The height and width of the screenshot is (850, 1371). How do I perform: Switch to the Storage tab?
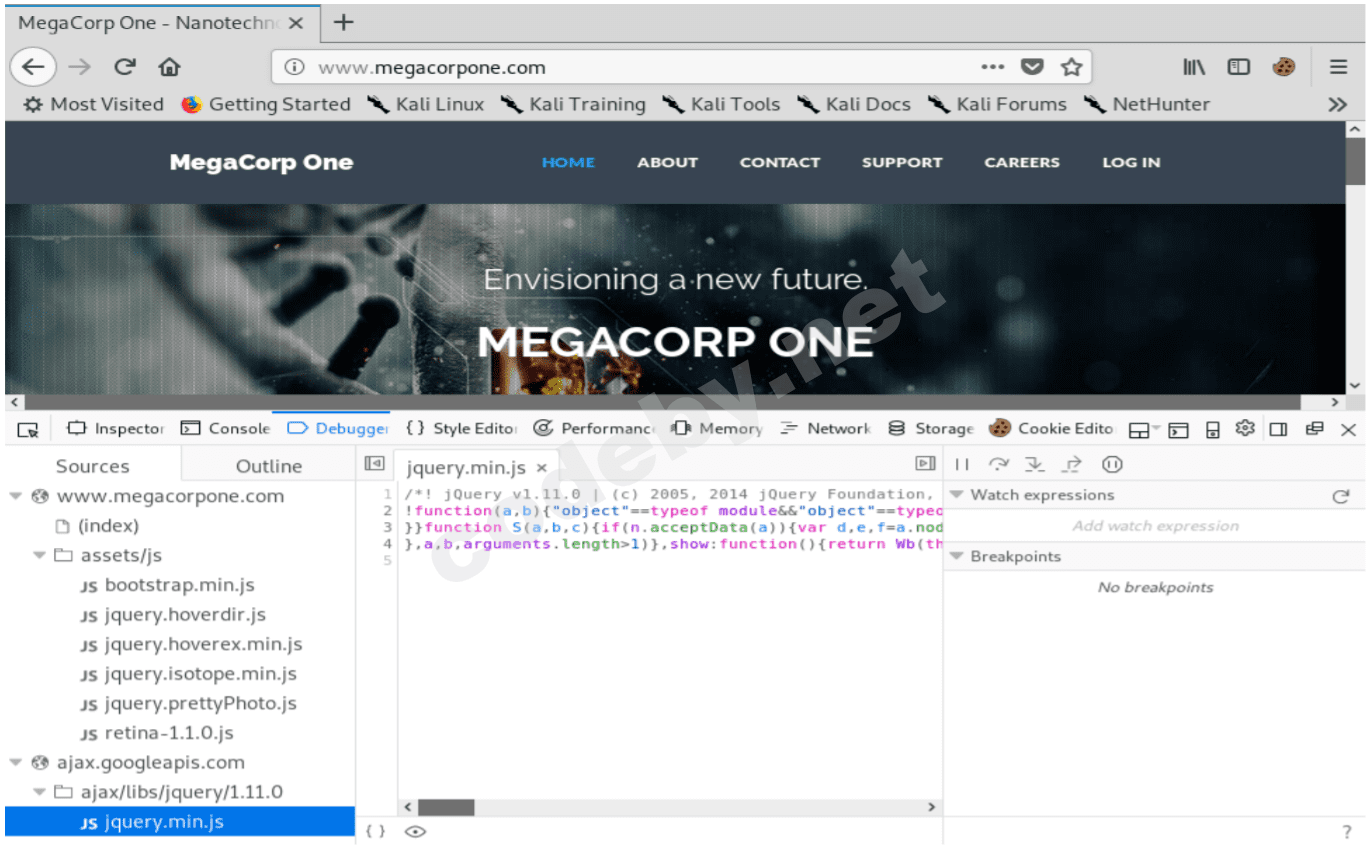pos(931,428)
